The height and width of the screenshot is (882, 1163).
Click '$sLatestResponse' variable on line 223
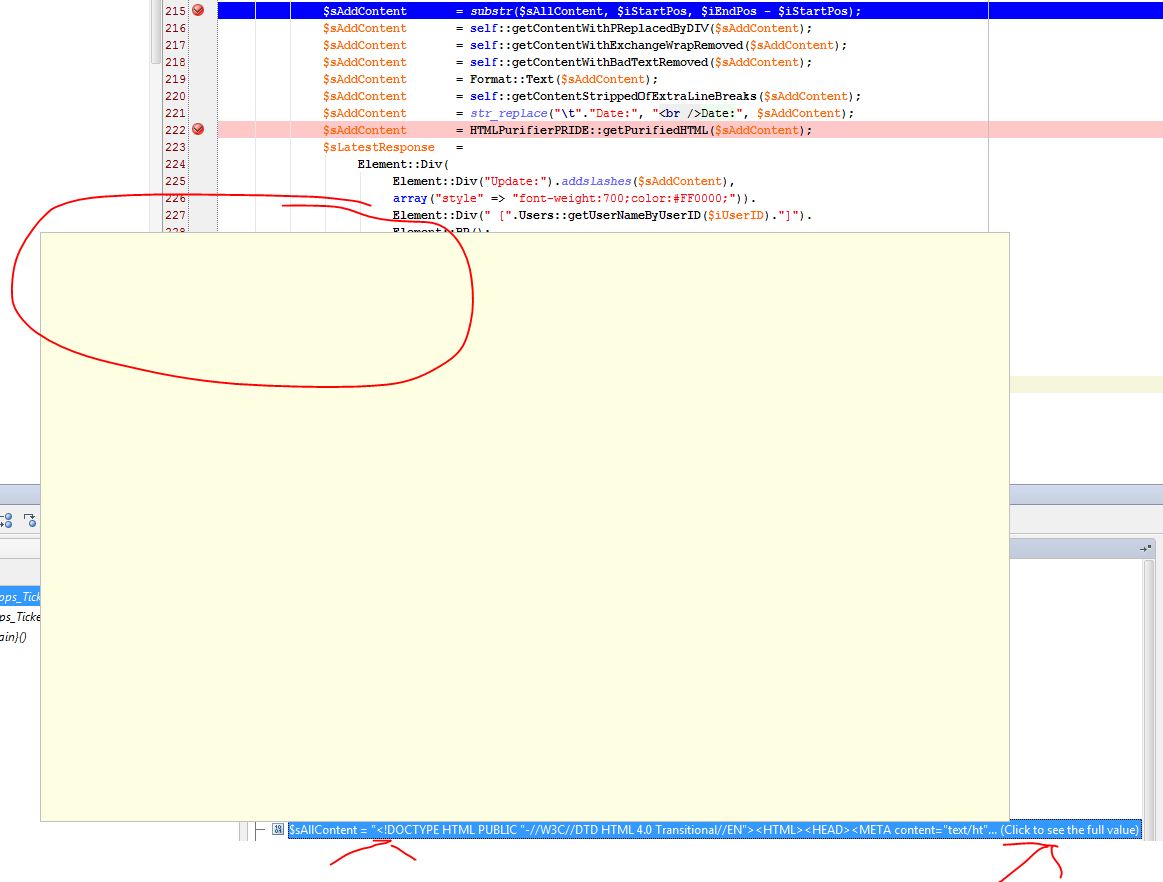(378, 147)
